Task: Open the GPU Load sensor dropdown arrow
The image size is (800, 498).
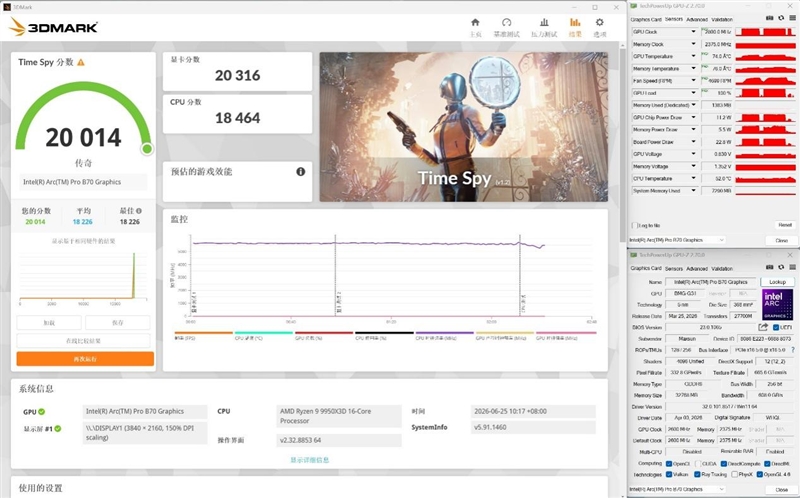Action: point(693,93)
